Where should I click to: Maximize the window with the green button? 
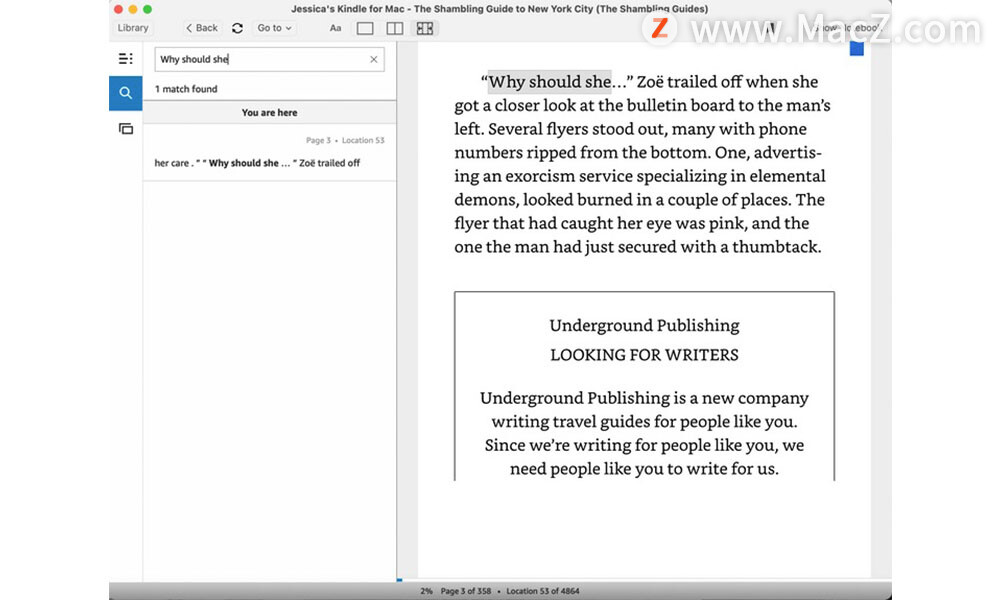pyautogui.click(x=147, y=9)
